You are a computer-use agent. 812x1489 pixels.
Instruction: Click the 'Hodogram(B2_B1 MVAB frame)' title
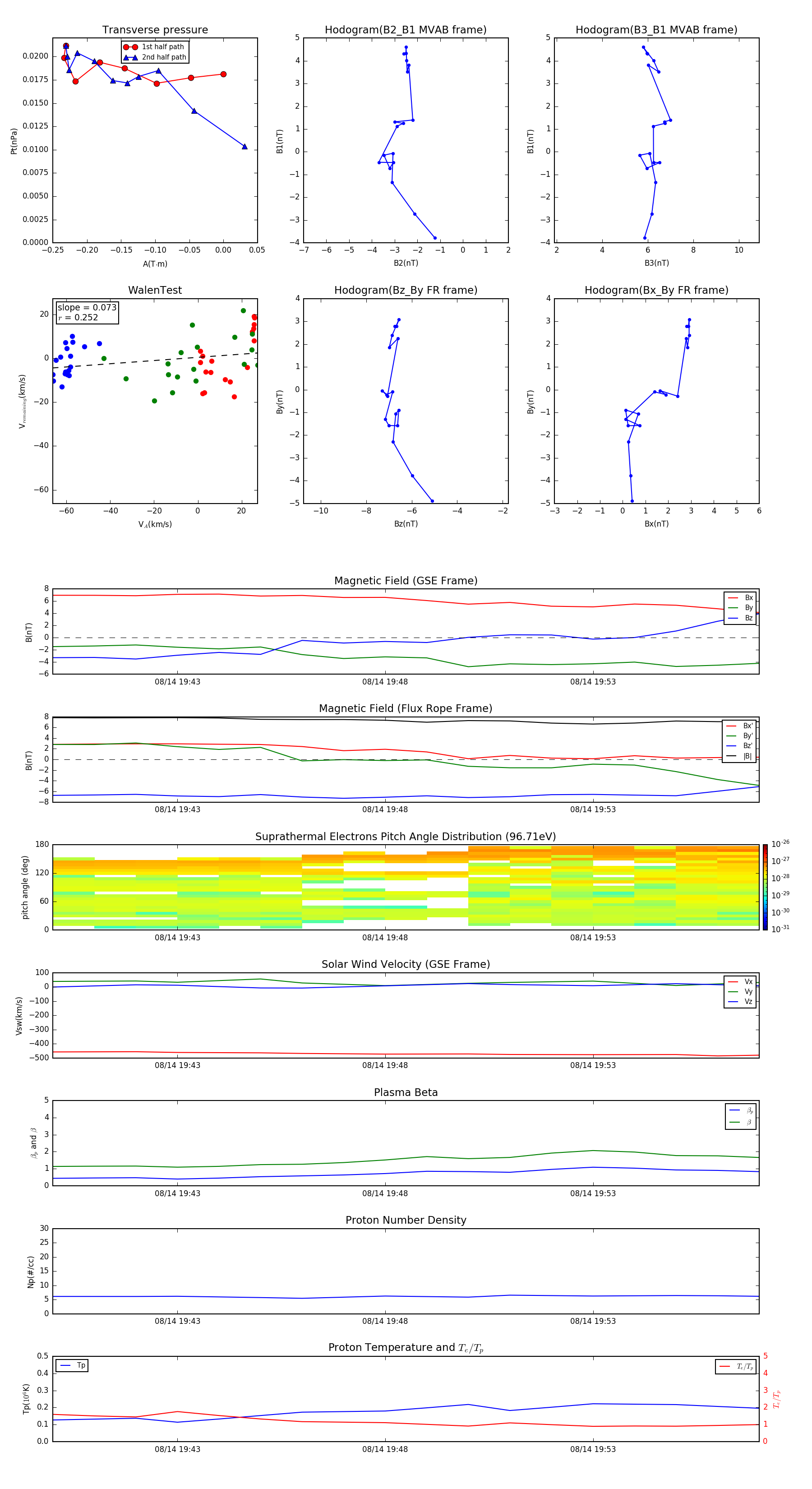[x=406, y=30]
